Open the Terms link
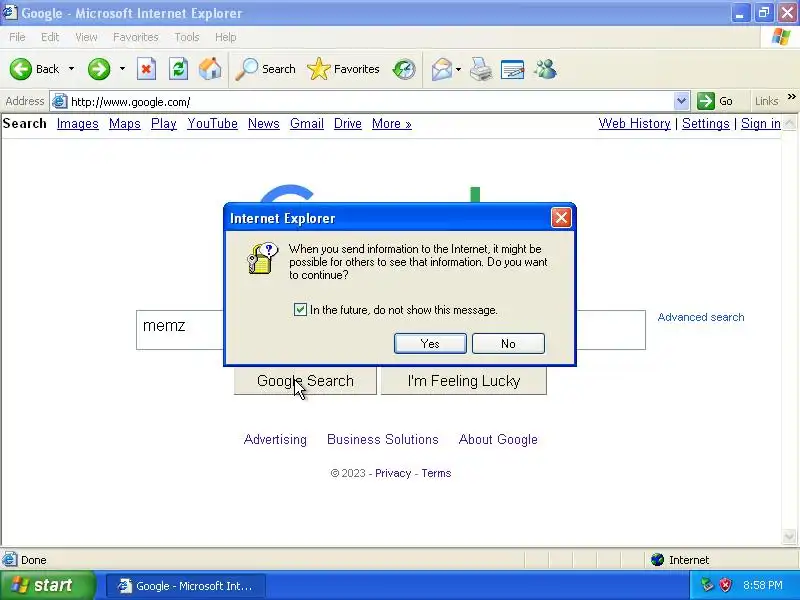 click(x=436, y=473)
